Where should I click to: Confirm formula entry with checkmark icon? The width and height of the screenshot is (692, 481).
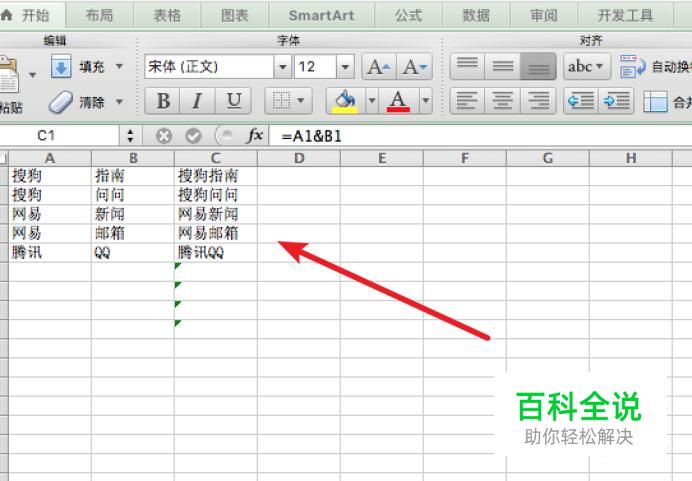tap(193, 136)
